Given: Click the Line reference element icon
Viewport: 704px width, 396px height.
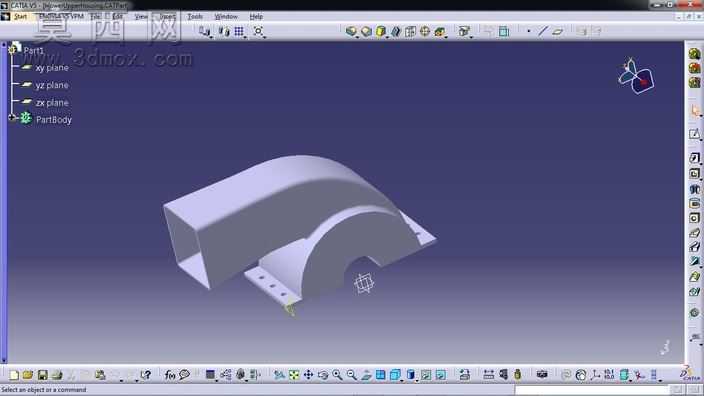Looking at the screenshot, I should click(x=543, y=31).
